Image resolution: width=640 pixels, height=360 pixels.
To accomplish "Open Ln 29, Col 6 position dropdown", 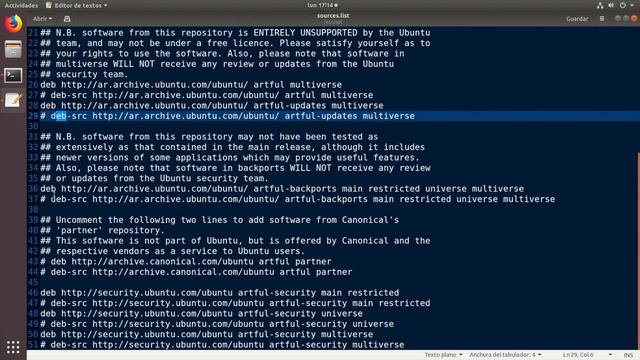I will (587, 355).
